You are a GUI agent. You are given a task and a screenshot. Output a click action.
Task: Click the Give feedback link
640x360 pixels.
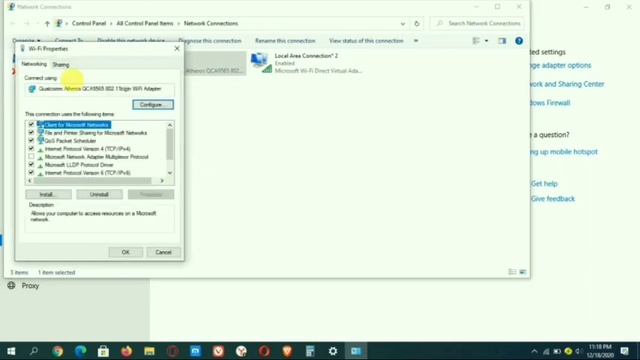point(553,199)
